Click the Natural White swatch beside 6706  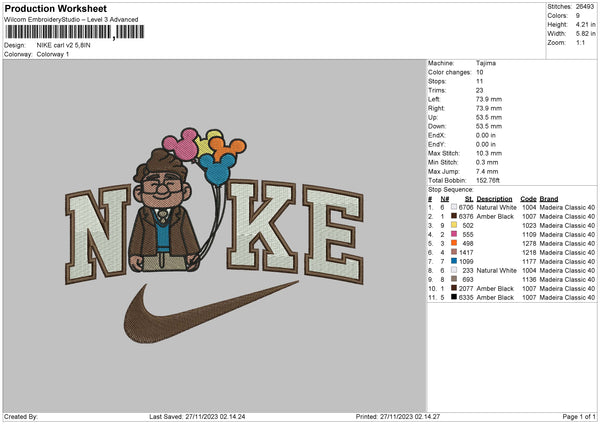click(454, 207)
